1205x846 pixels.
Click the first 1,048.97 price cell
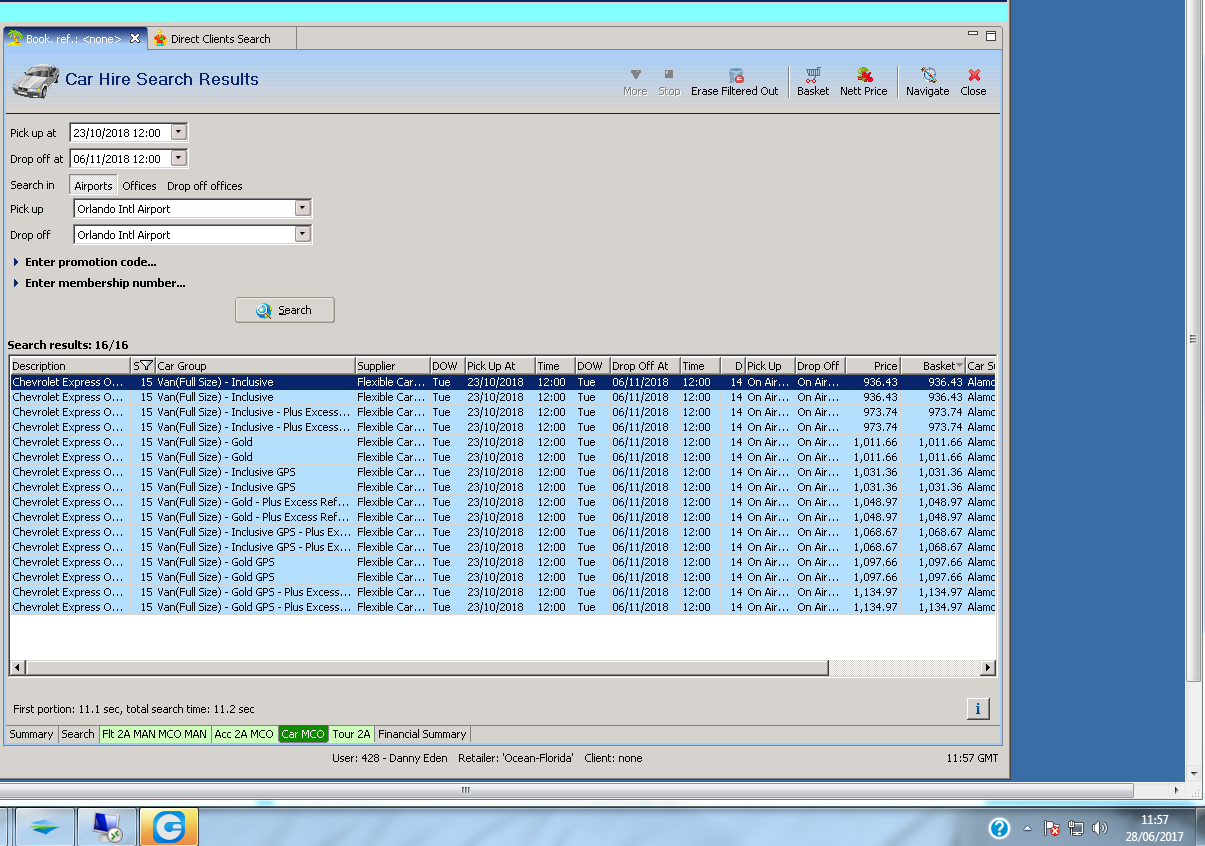point(875,502)
